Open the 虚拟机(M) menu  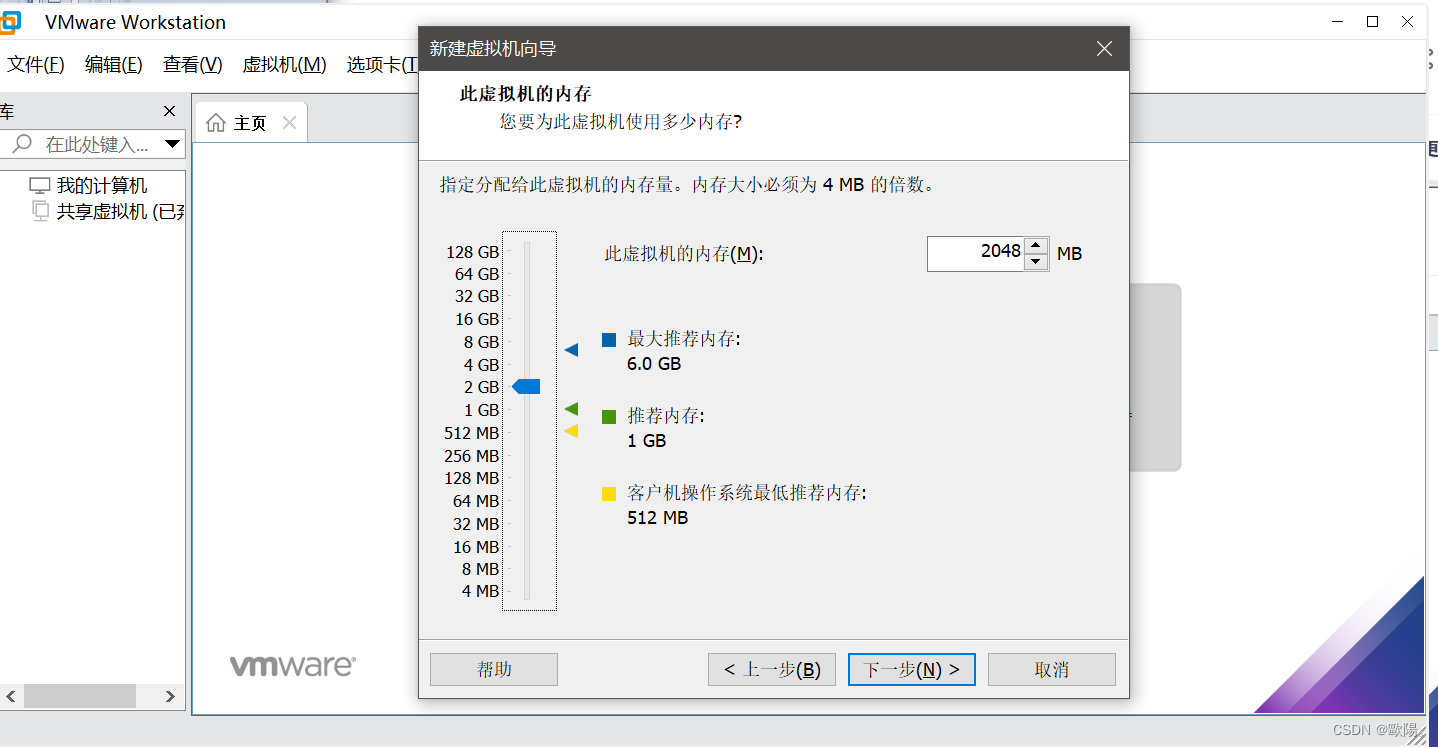(x=284, y=65)
